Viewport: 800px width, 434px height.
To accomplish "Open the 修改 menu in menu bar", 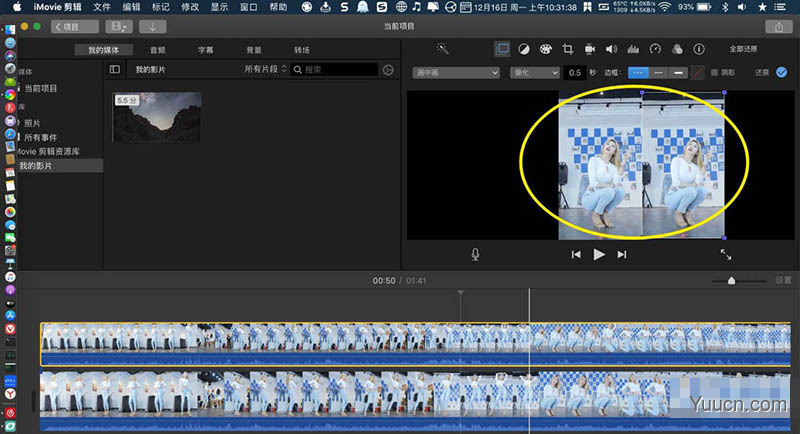I will point(190,7).
